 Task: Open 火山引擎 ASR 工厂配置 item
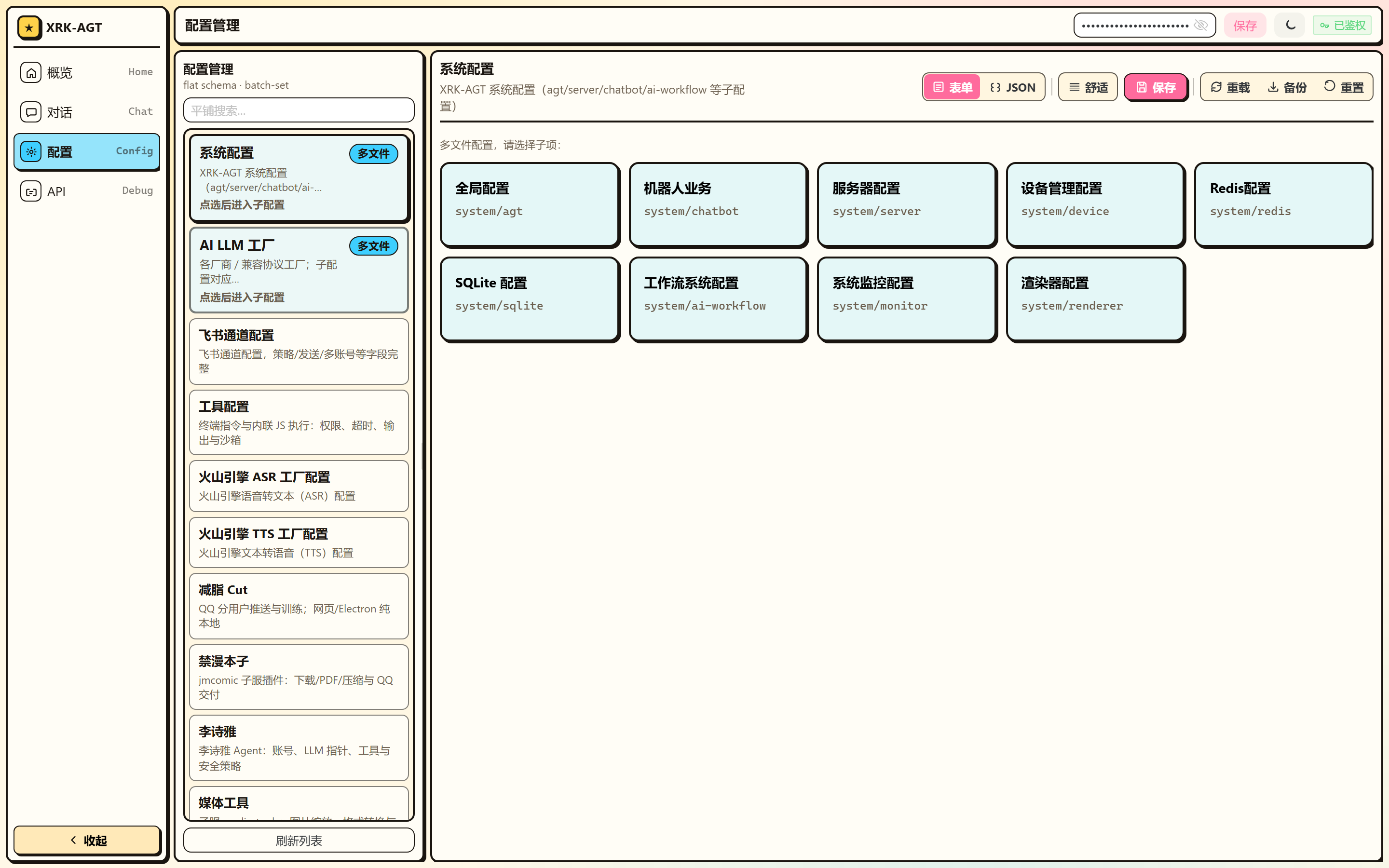click(x=299, y=486)
